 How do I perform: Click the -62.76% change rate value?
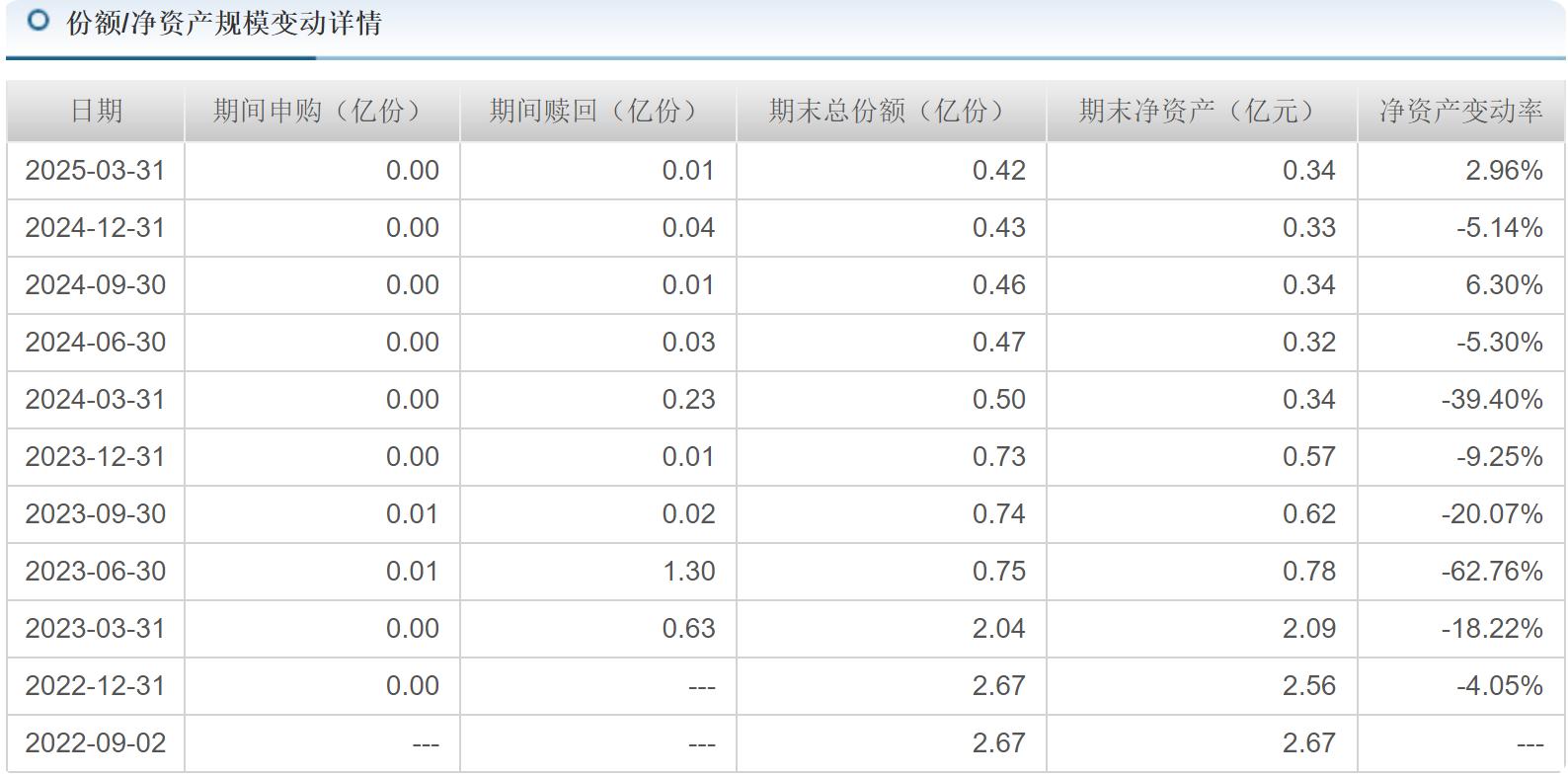pyautogui.click(x=1492, y=572)
